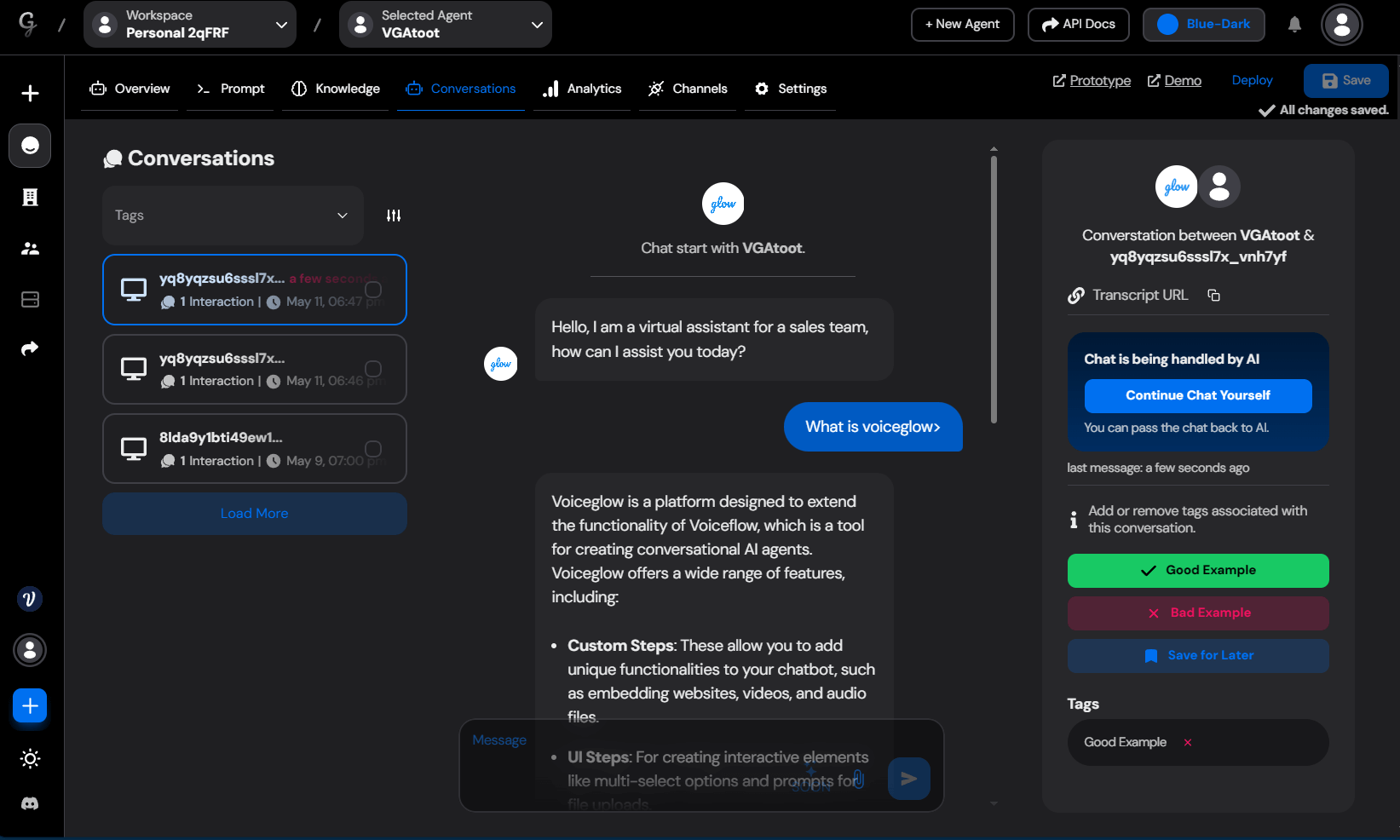Click the Save for Later button
1400x840 pixels.
coord(1198,656)
